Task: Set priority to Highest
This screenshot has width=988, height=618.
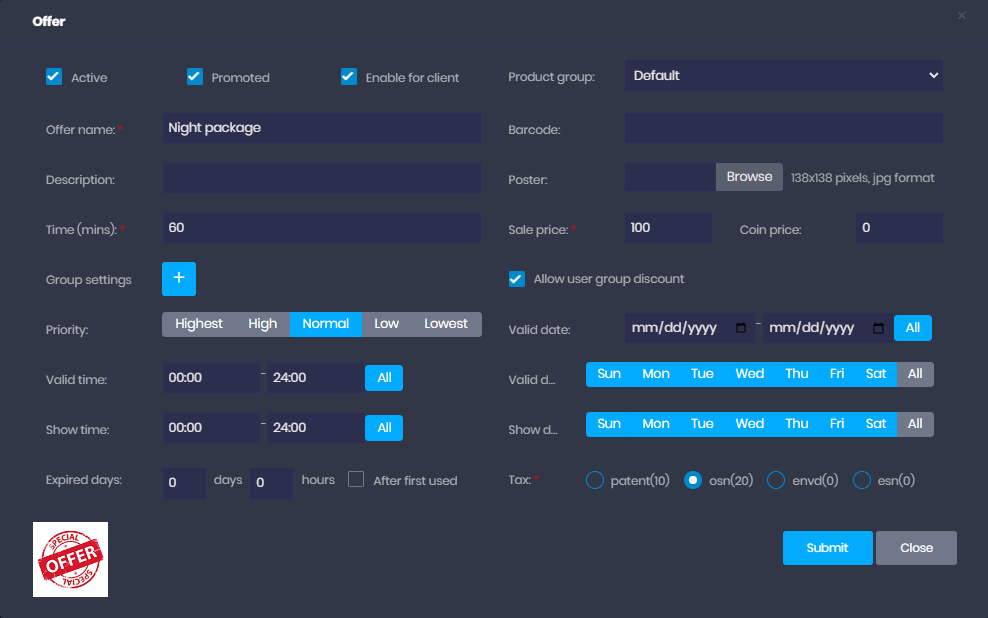Action: tap(199, 324)
